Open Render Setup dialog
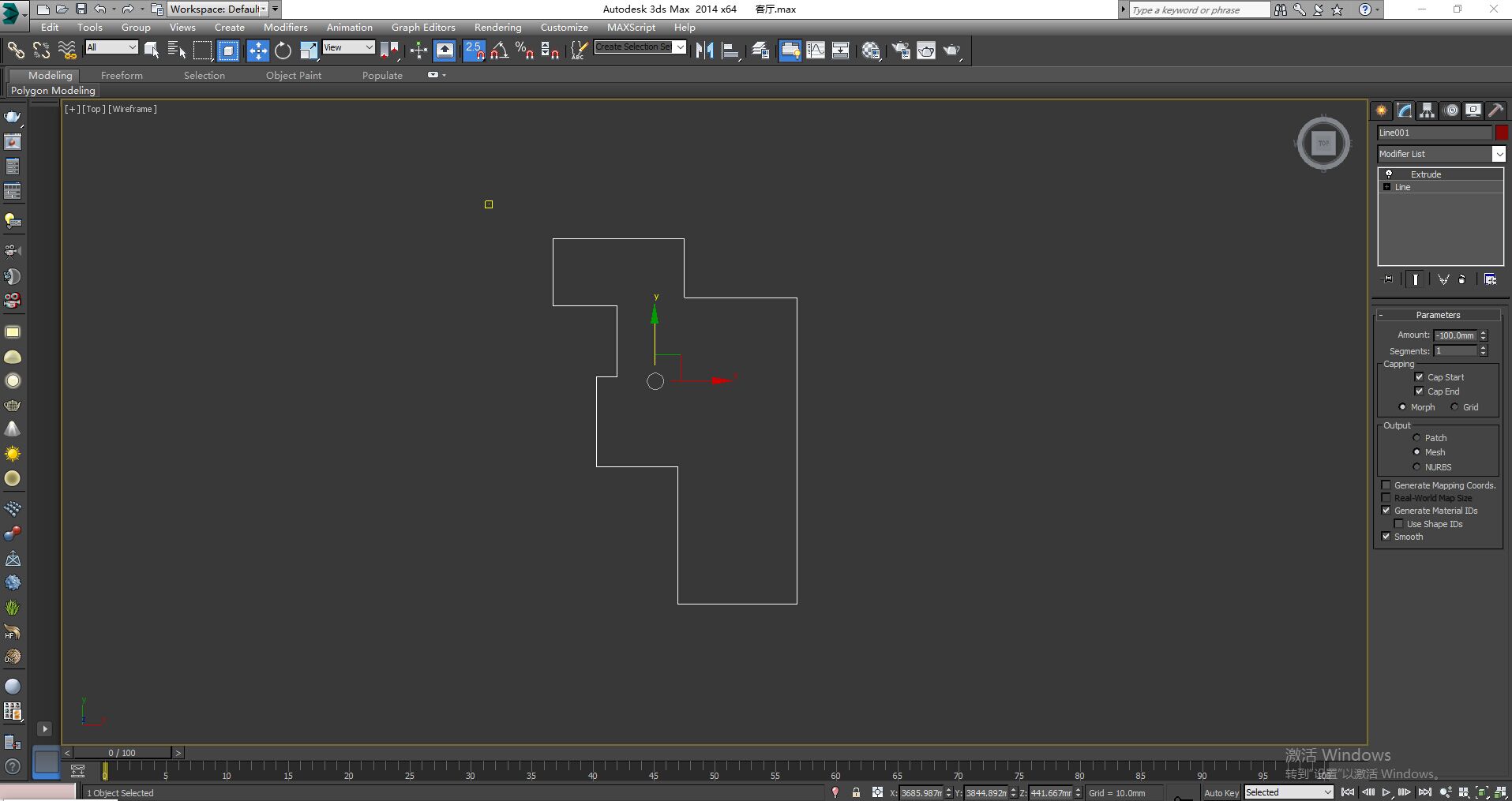The height and width of the screenshot is (801, 1512). pos(900,51)
